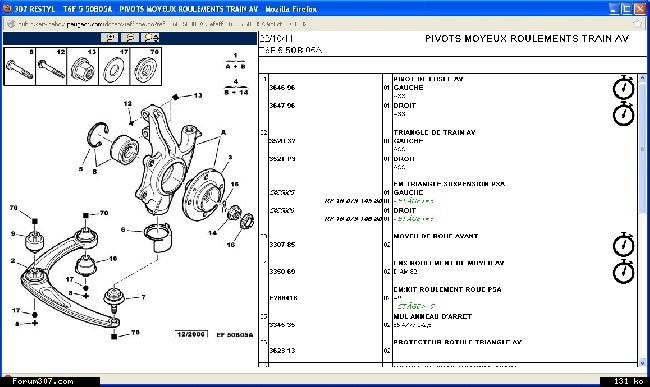The image size is (650, 387).
Task: Click 'EM:KIT ROULEMENT ROUE PSA' entry
Action: [x=447, y=290]
